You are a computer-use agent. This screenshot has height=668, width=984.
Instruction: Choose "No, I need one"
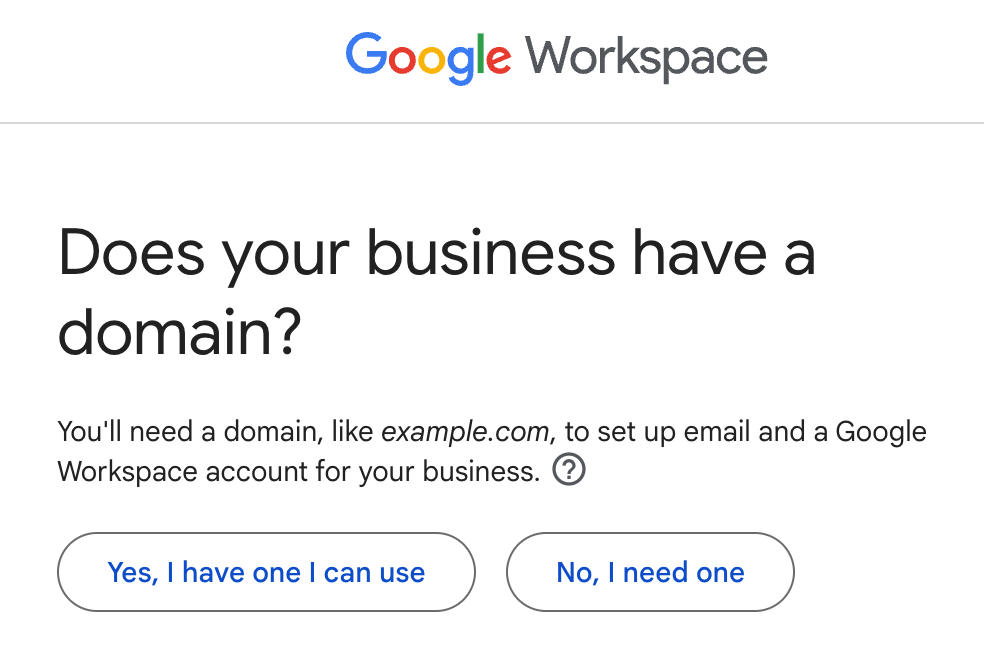650,572
